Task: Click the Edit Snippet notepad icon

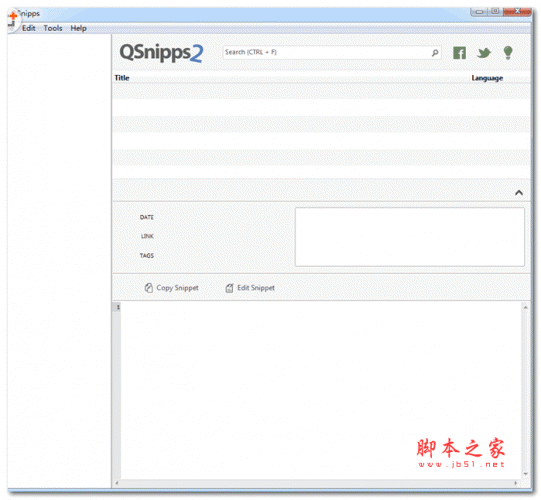Action: 229,288
